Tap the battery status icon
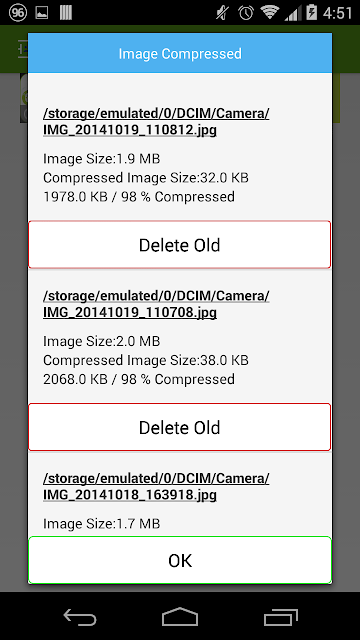360x640 pixels. tap(311, 13)
